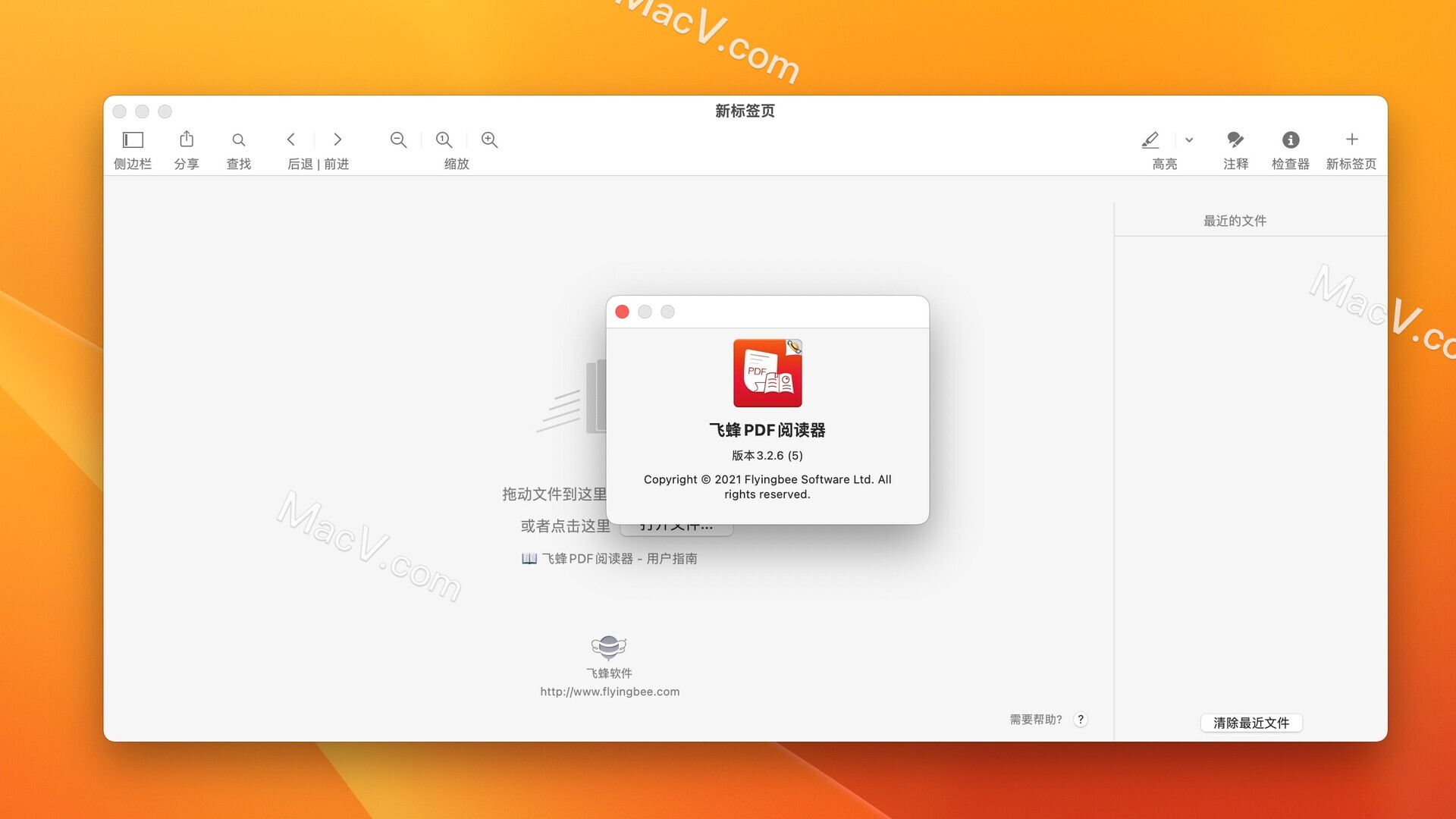Click the book icon beside 用户指南
The width and height of the screenshot is (1456, 819).
pos(529,559)
